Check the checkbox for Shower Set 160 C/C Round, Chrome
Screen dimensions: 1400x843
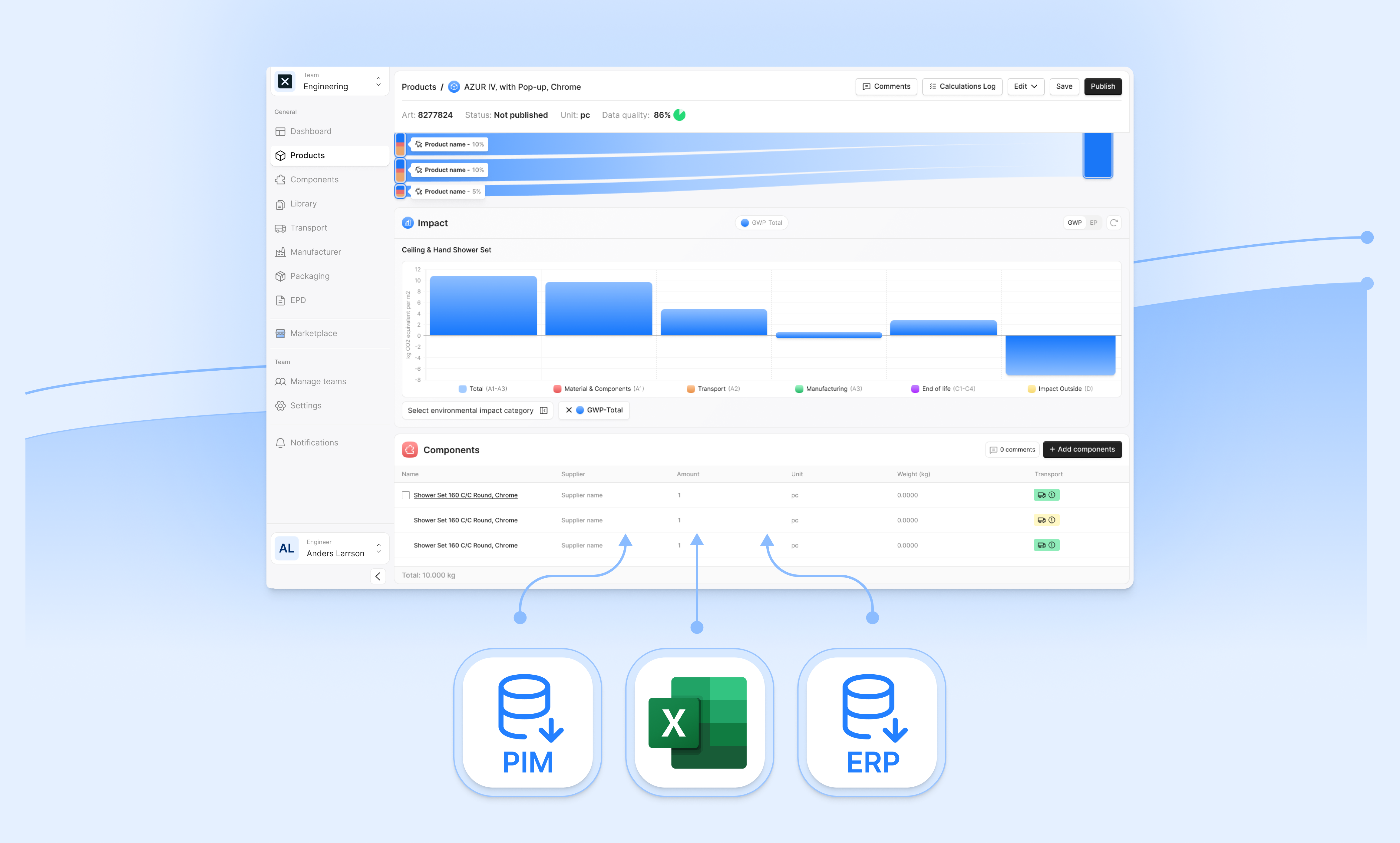tap(405, 495)
